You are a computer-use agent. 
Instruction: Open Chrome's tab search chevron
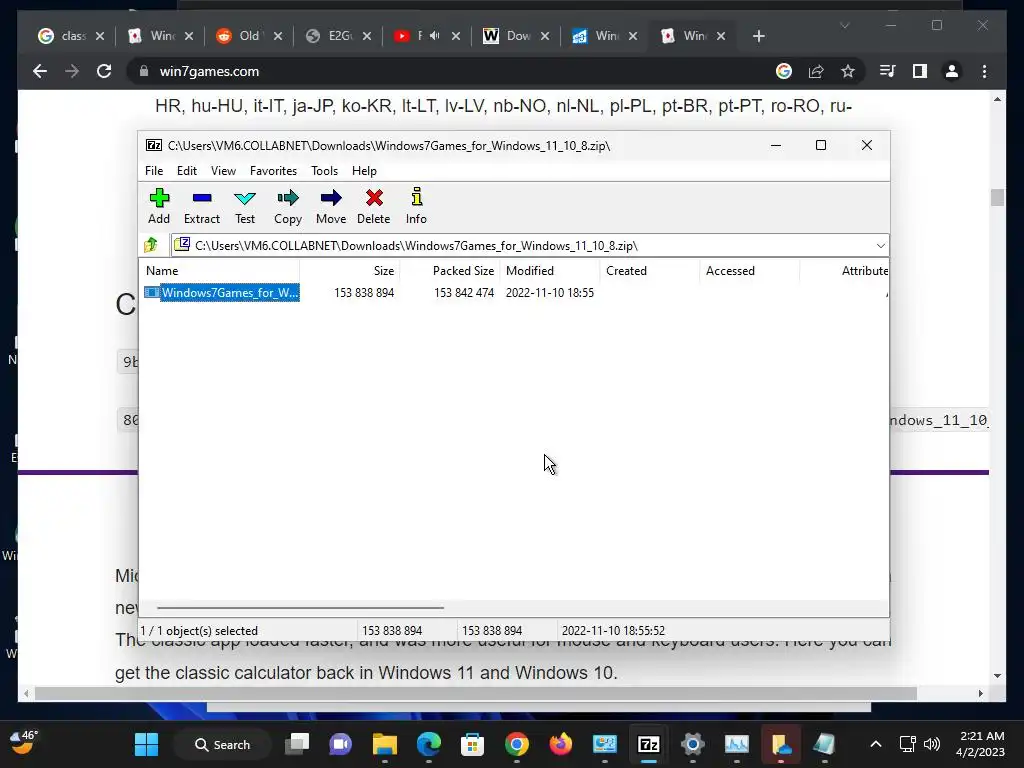tap(844, 25)
